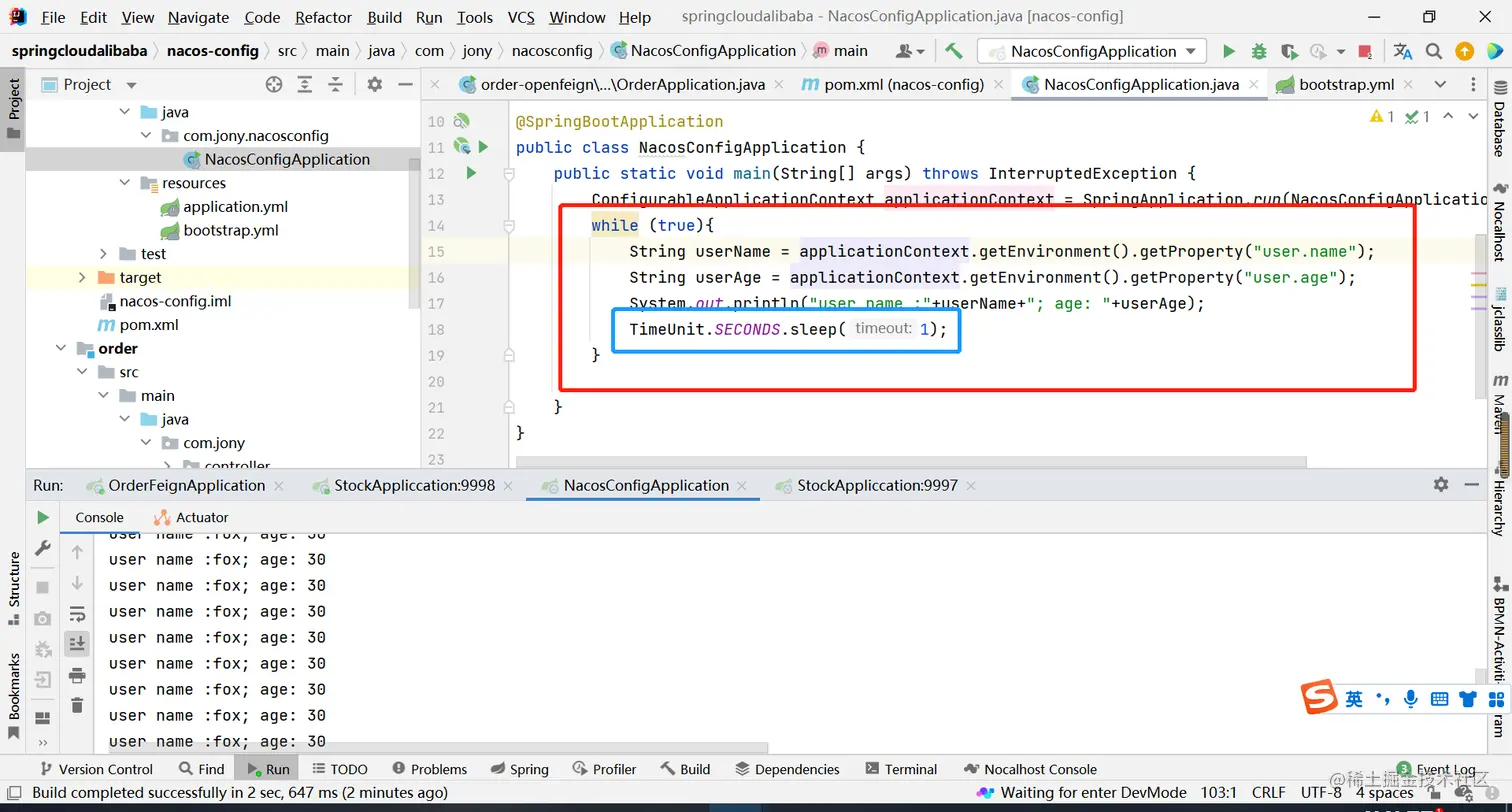Start debugging with the toolbar bug icon
This screenshot has width=1512, height=812.
1259,51
